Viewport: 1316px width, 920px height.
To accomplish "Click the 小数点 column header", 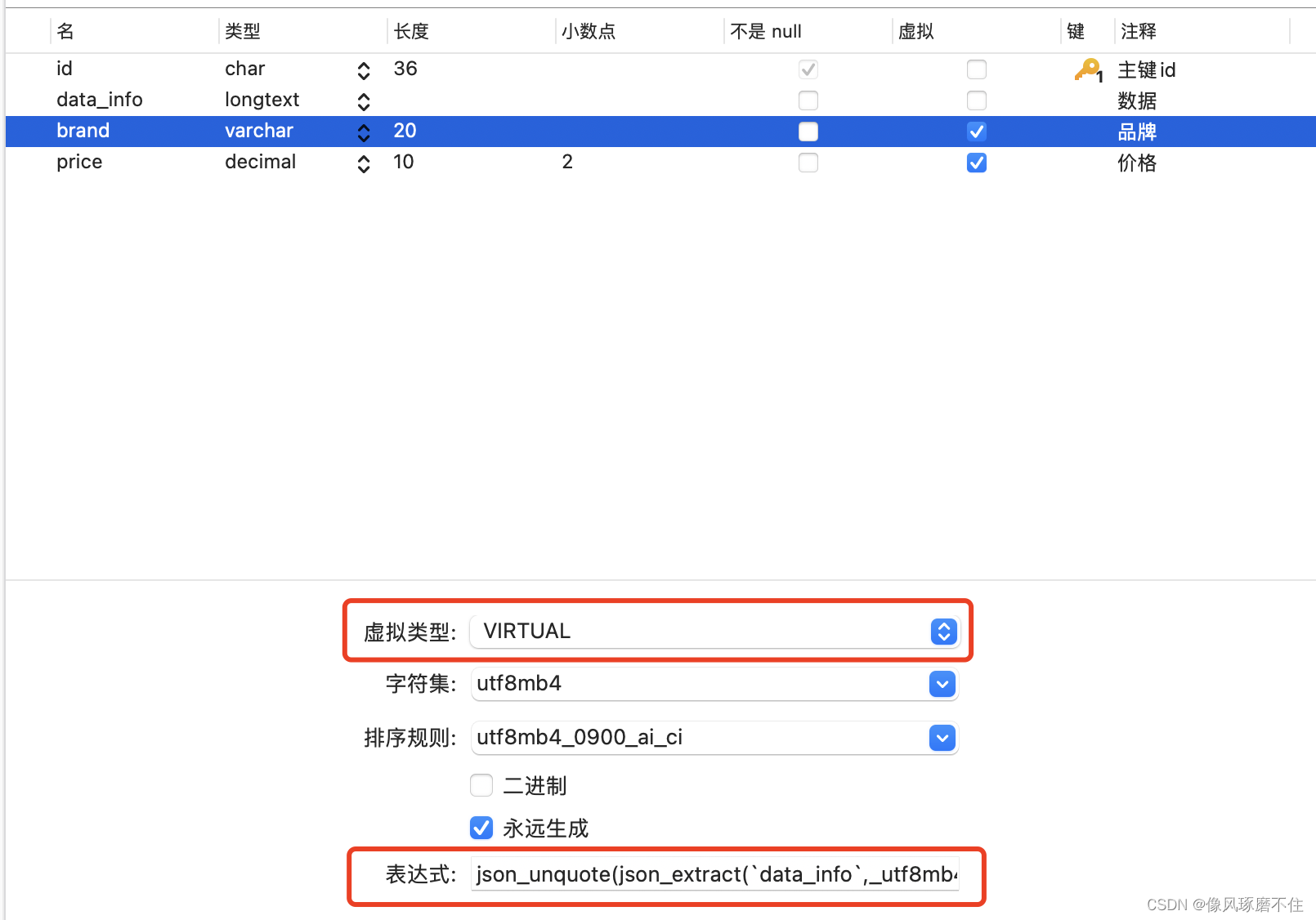I will tap(589, 31).
